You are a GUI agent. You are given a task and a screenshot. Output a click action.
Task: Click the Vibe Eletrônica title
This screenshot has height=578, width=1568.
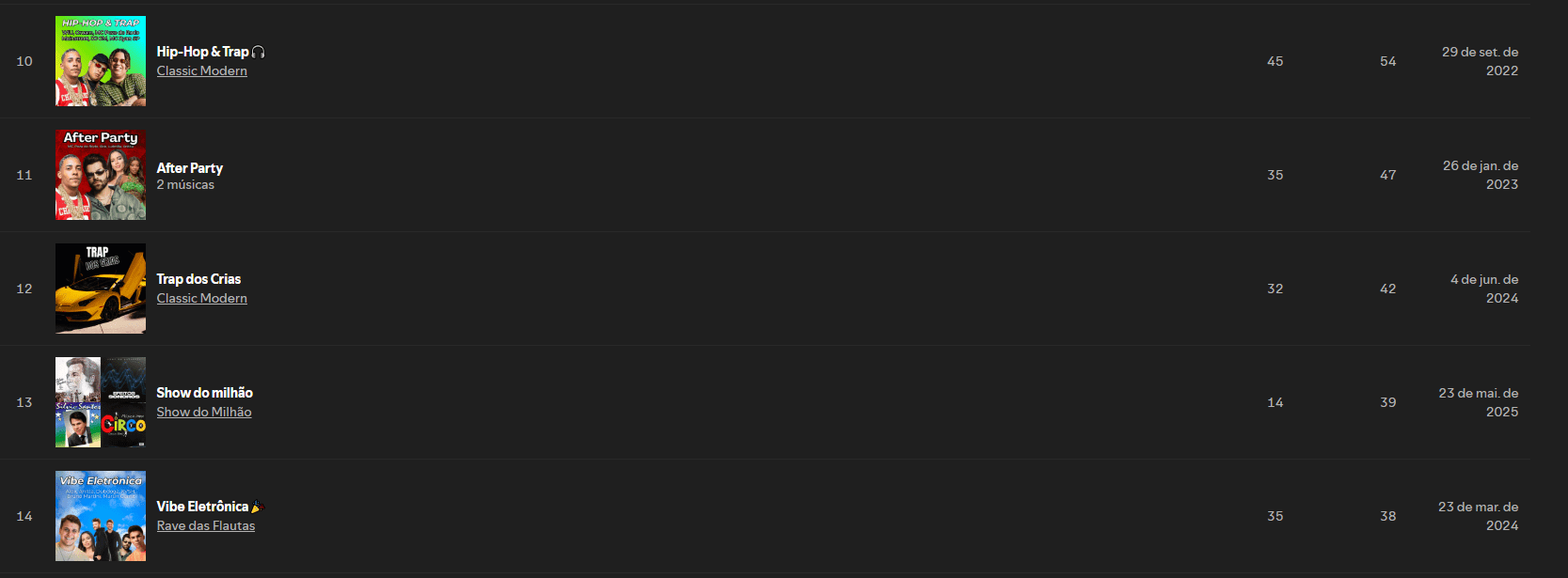pos(202,507)
